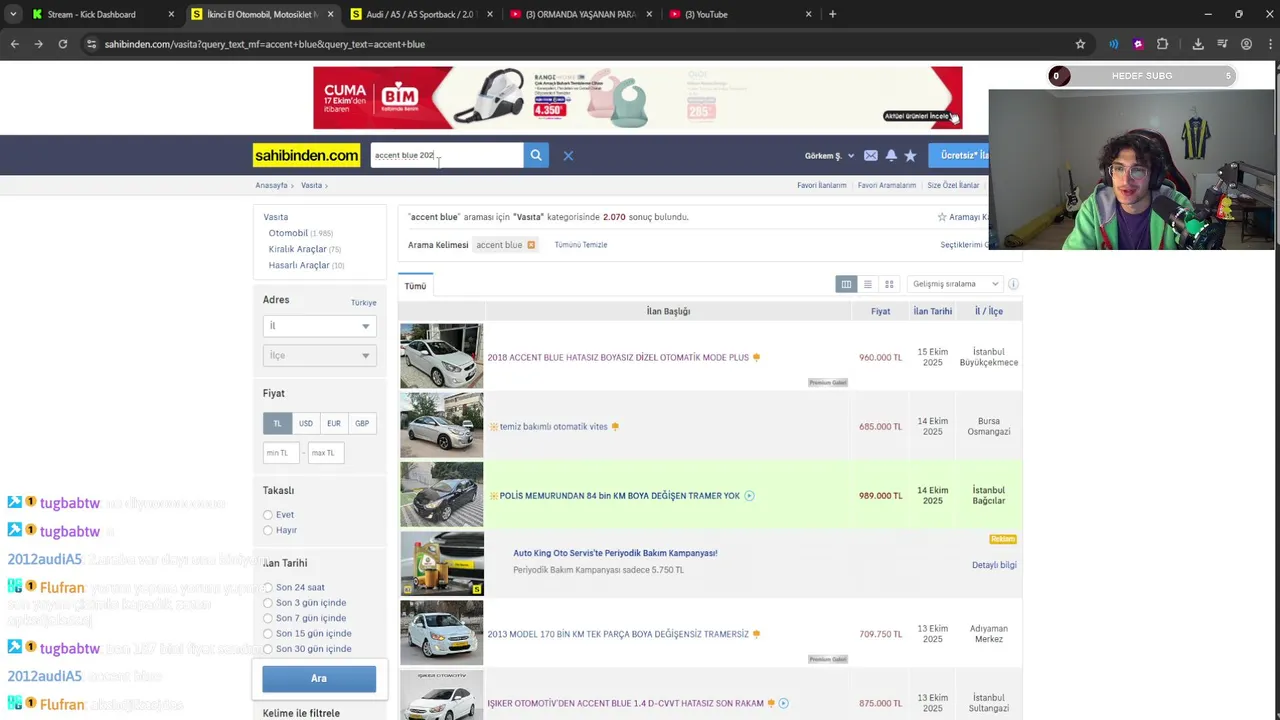This screenshot has height=720, width=1280.
Task: Remove the accent blue keyword tag
Action: pos(531,245)
